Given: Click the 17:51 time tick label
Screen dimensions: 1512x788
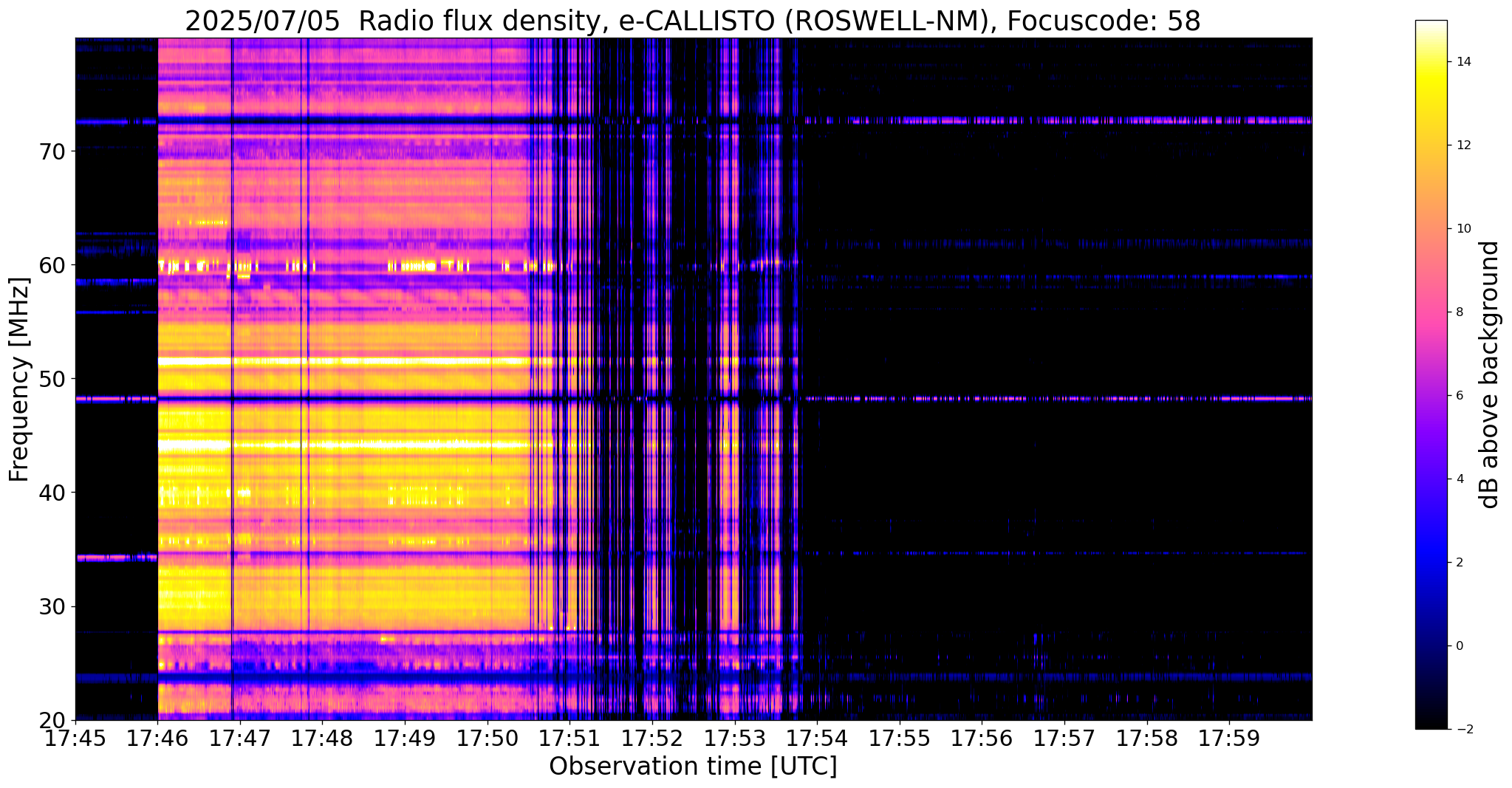Looking at the screenshot, I should 570,737.
